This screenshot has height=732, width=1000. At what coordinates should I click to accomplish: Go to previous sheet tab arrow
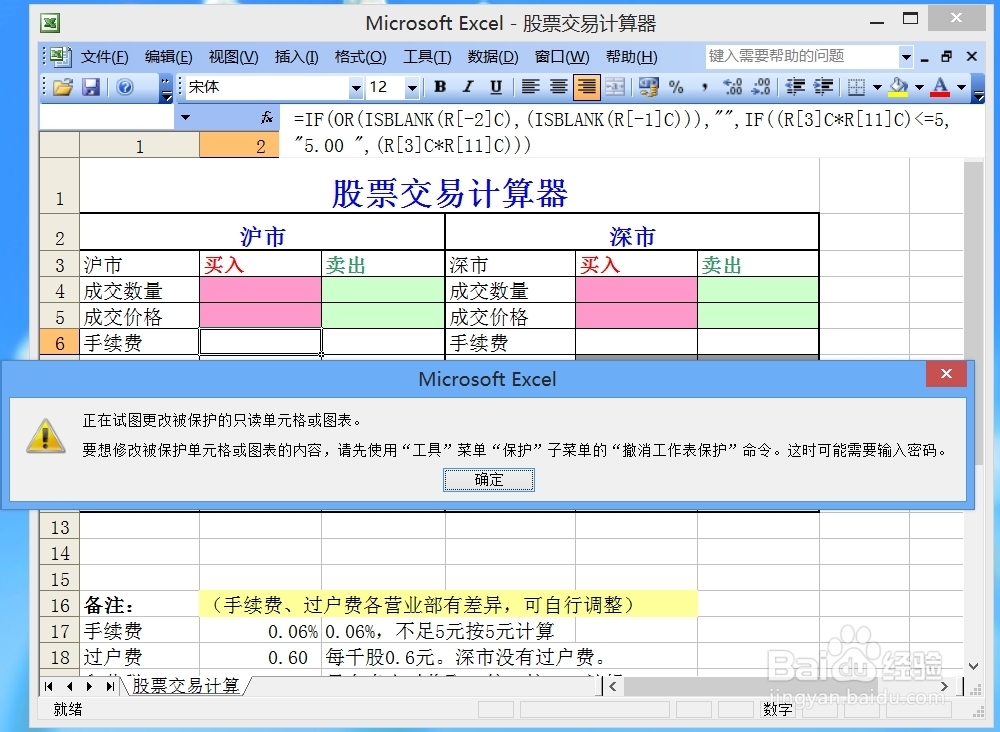tap(69, 686)
